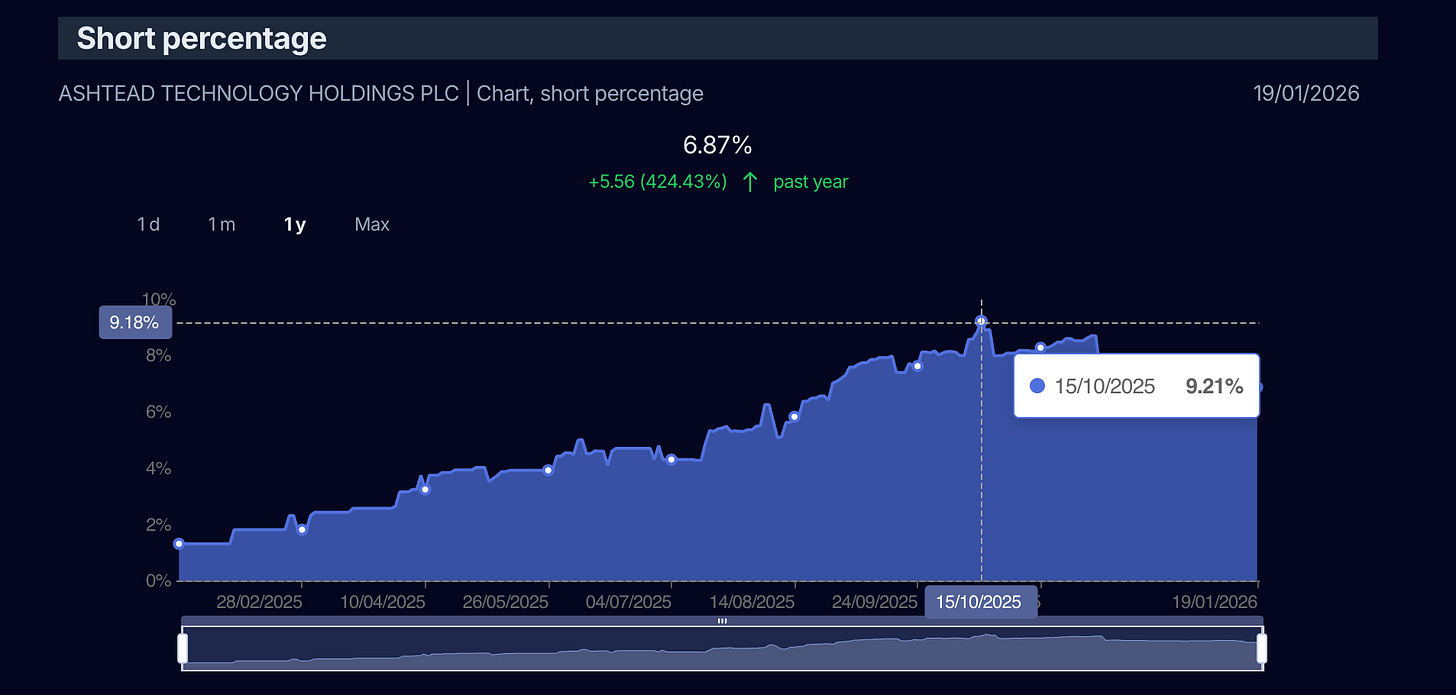Click the 10% y-axis label
Screen dimensions: 1456x695
158,299
